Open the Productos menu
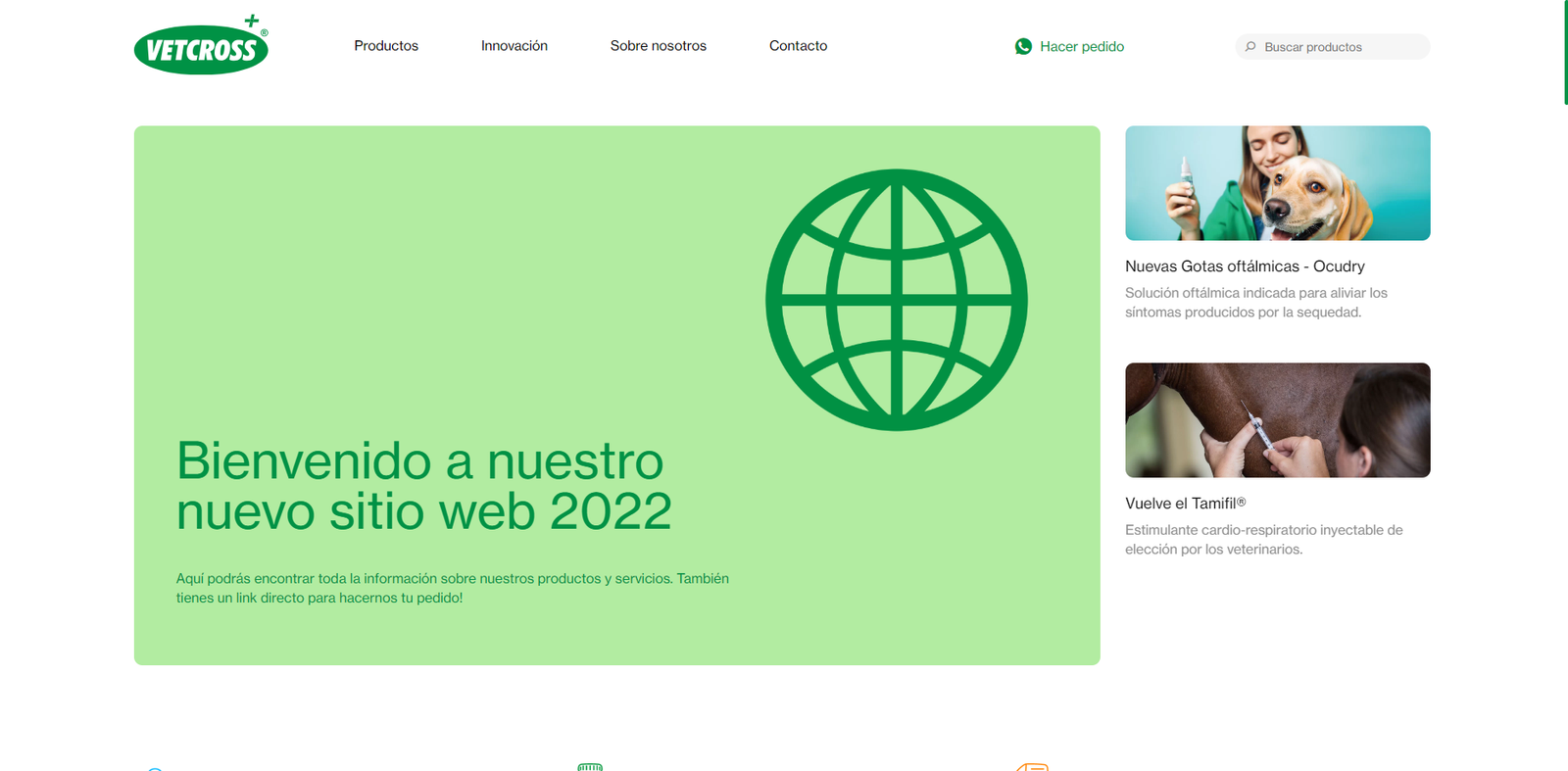1568x771 pixels. [x=386, y=46]
